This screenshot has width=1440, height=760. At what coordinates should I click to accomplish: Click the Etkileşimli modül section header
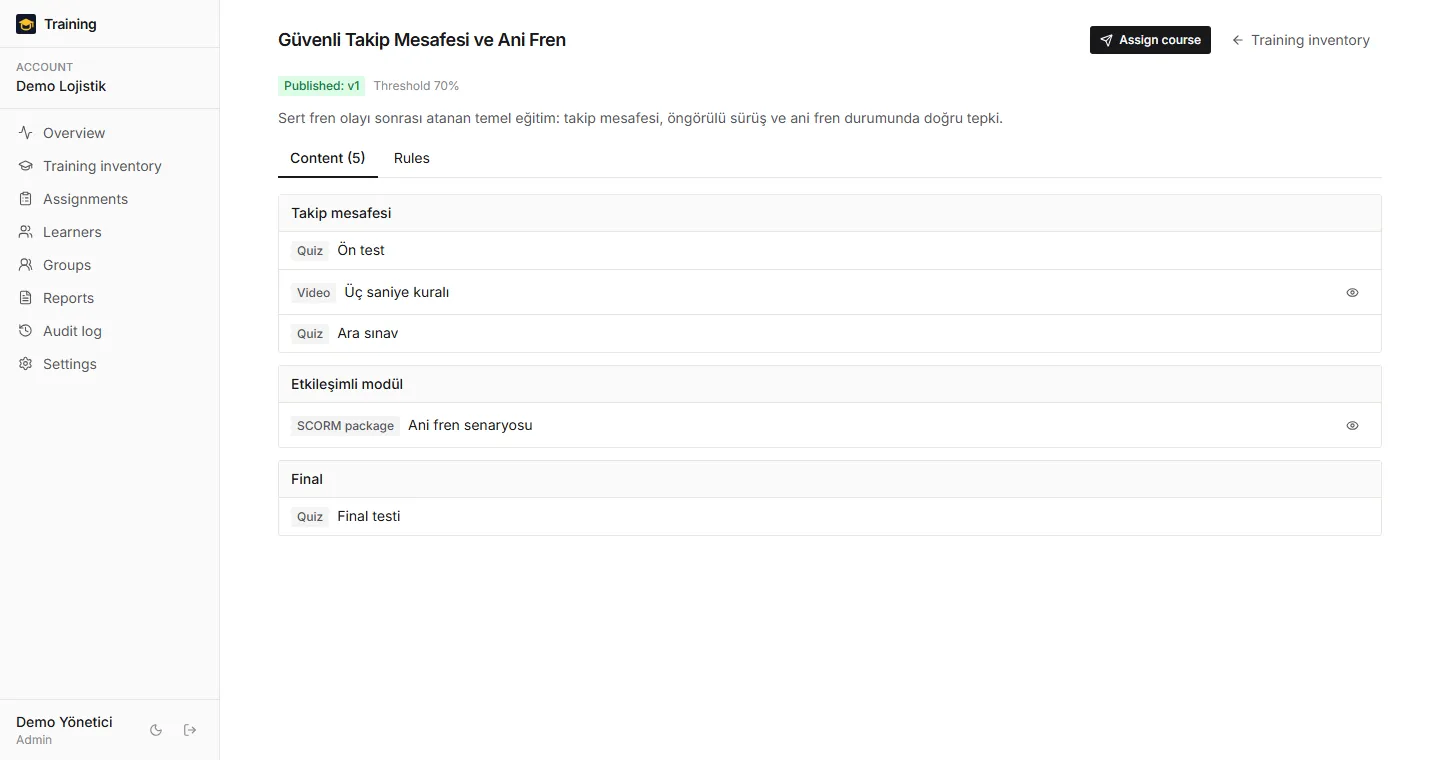[830, 384]
